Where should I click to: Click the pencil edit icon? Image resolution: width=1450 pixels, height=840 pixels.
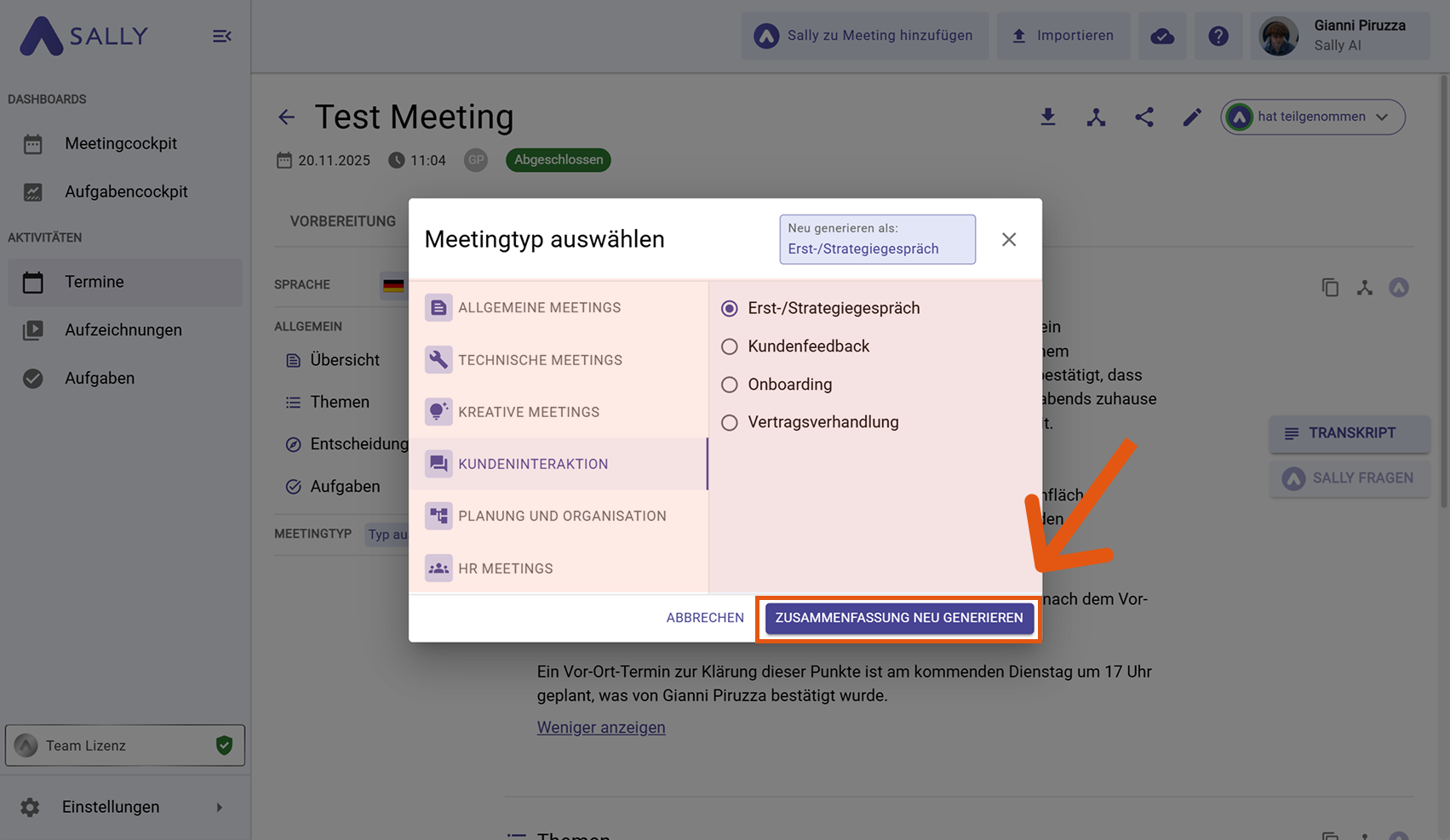[1192, 117]
